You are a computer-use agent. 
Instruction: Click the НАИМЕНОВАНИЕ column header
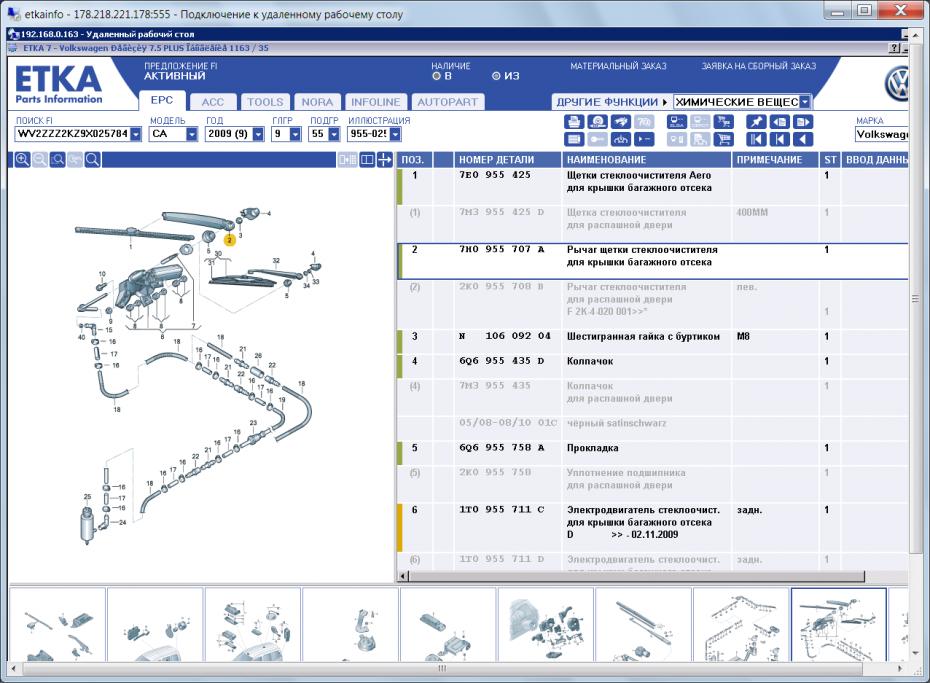point(646,159)
